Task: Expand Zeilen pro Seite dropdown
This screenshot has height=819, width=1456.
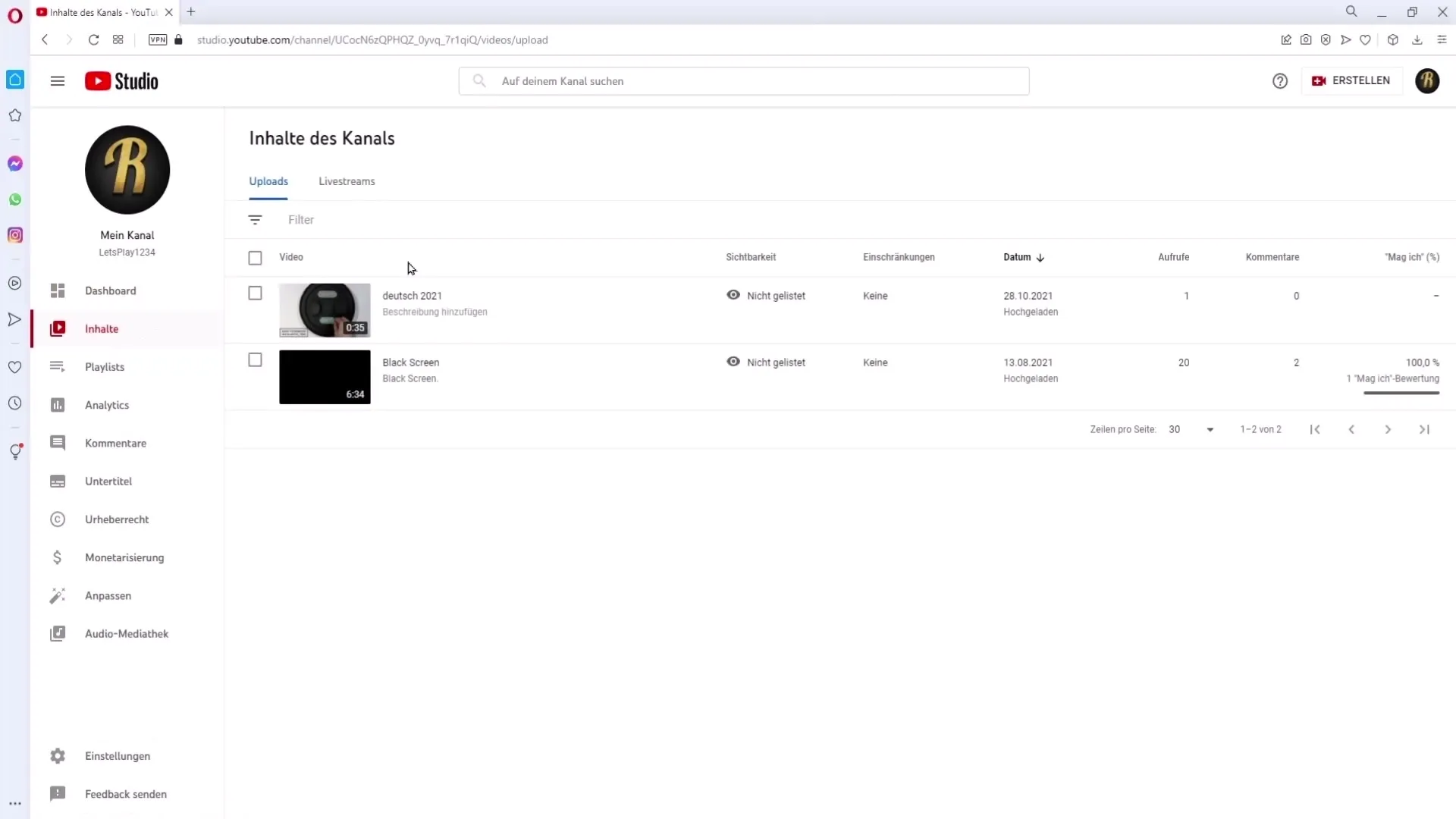Action: [x=1210, y=429]
